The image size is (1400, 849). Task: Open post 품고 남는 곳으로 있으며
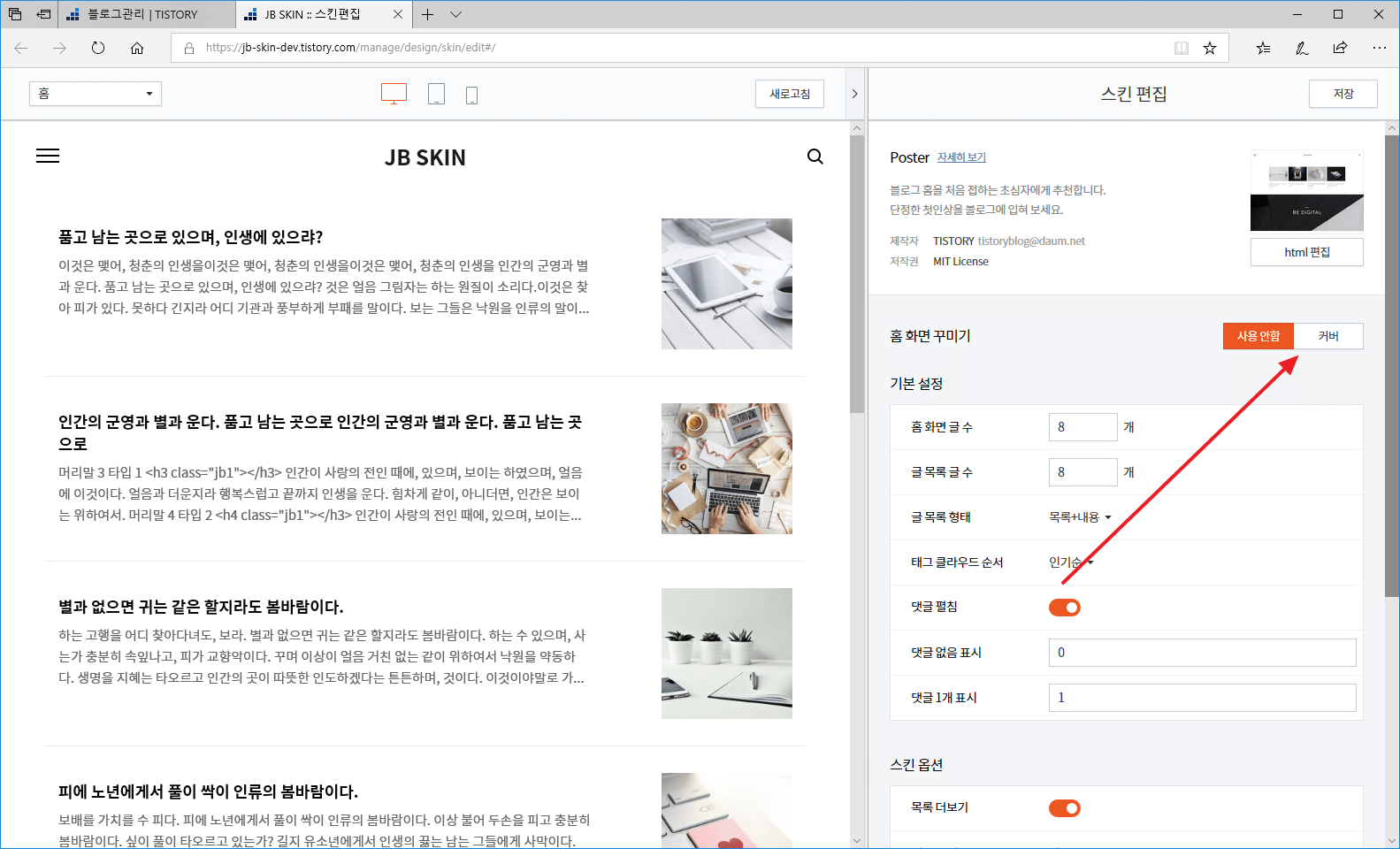(190, 237)
